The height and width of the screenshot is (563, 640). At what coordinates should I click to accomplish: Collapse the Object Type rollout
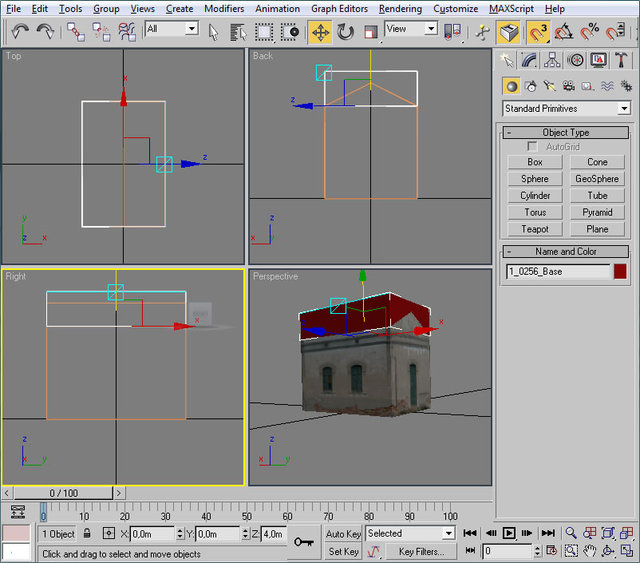pos(566,132)
